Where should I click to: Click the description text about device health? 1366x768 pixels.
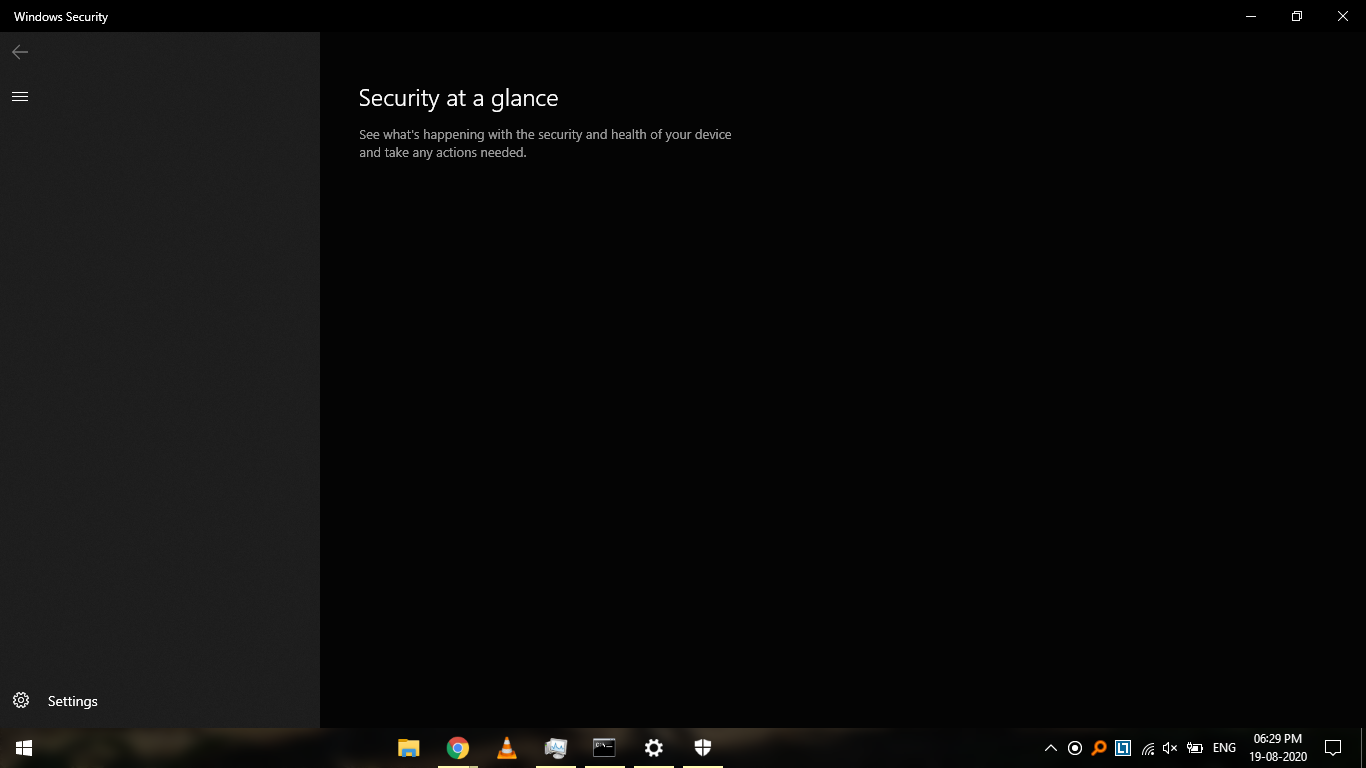pyautogui.click(x=545, y=143)
